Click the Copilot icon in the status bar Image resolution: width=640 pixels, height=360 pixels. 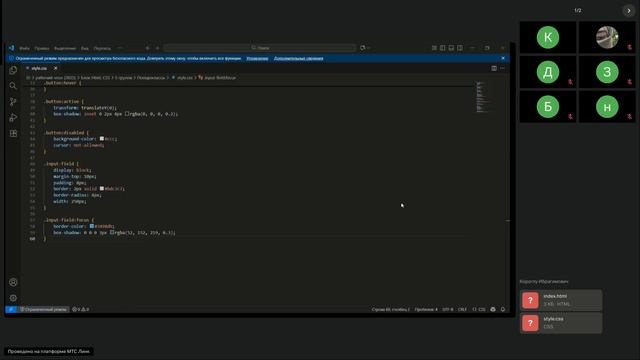(493, 309)
